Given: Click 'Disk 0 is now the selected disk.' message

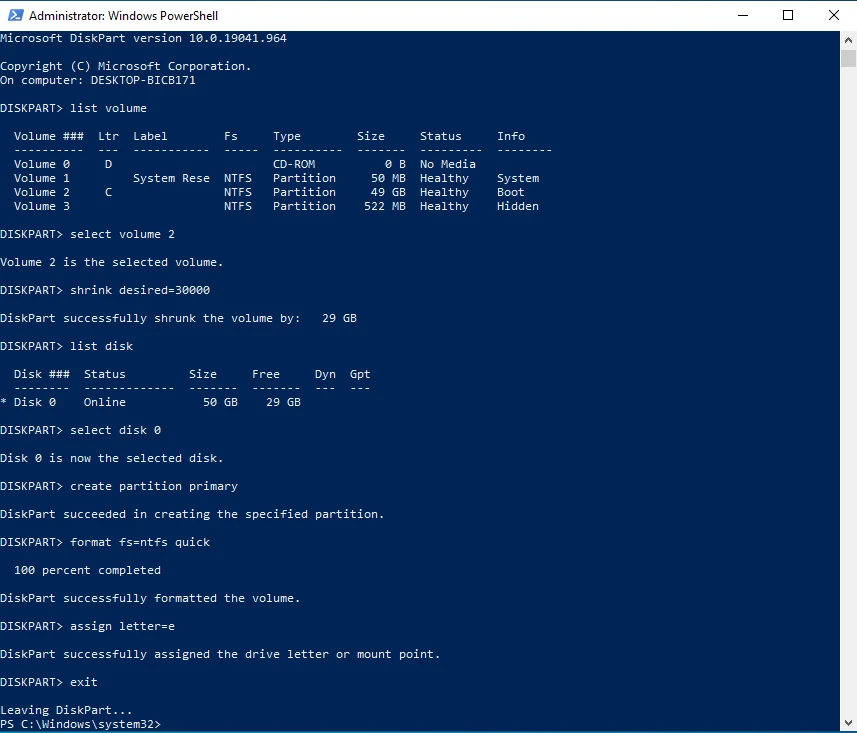Looking at the screenshot, I should pyautogui.click(x=111, y=458).
